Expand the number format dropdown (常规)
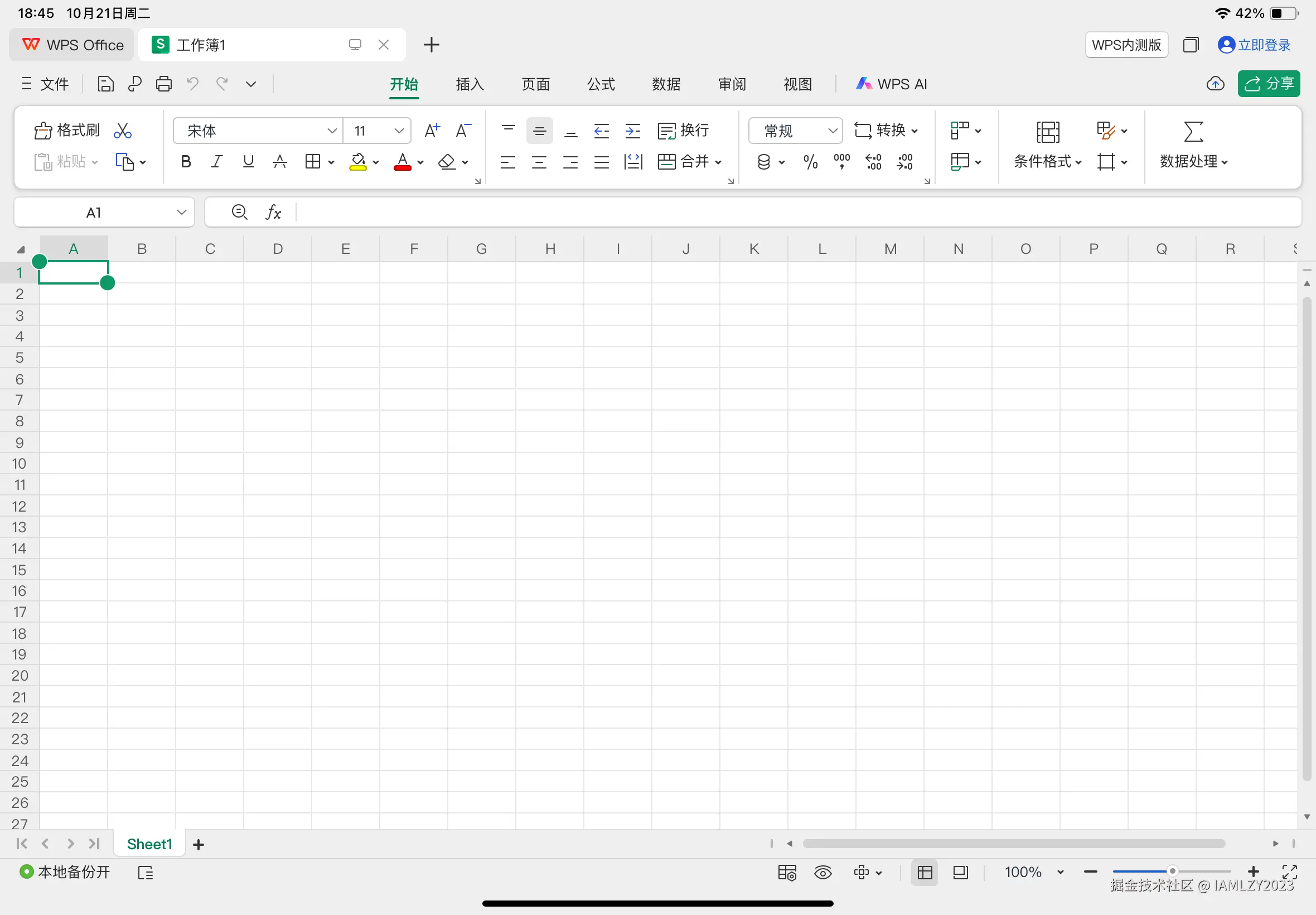This screenshot has height=915, width=1316. [x=795, y=131]
